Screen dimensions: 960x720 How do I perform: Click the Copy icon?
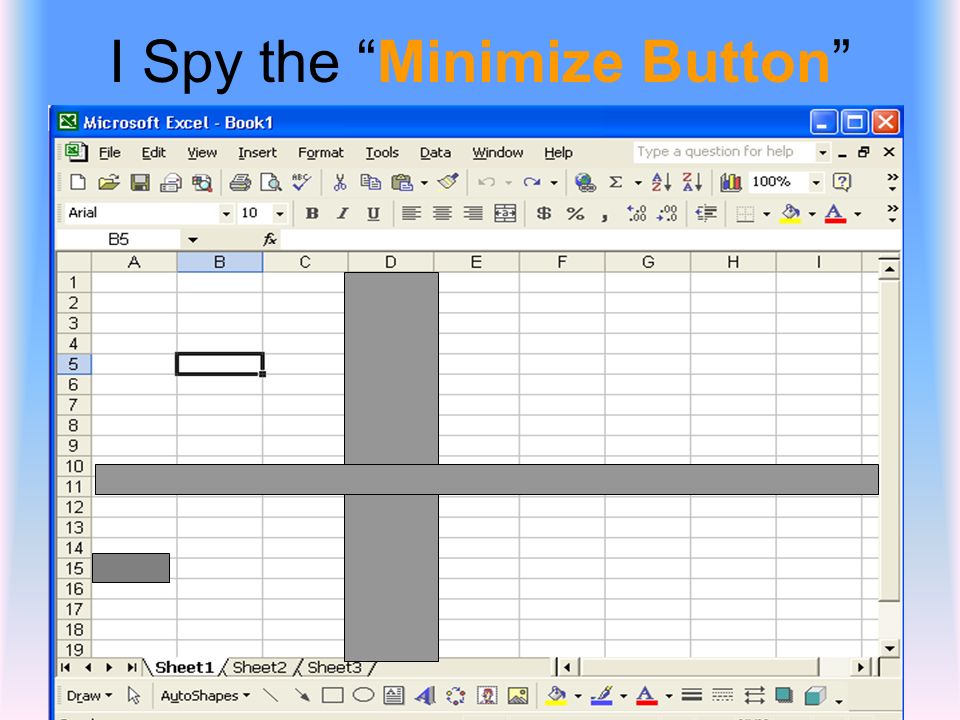point(370,182)
